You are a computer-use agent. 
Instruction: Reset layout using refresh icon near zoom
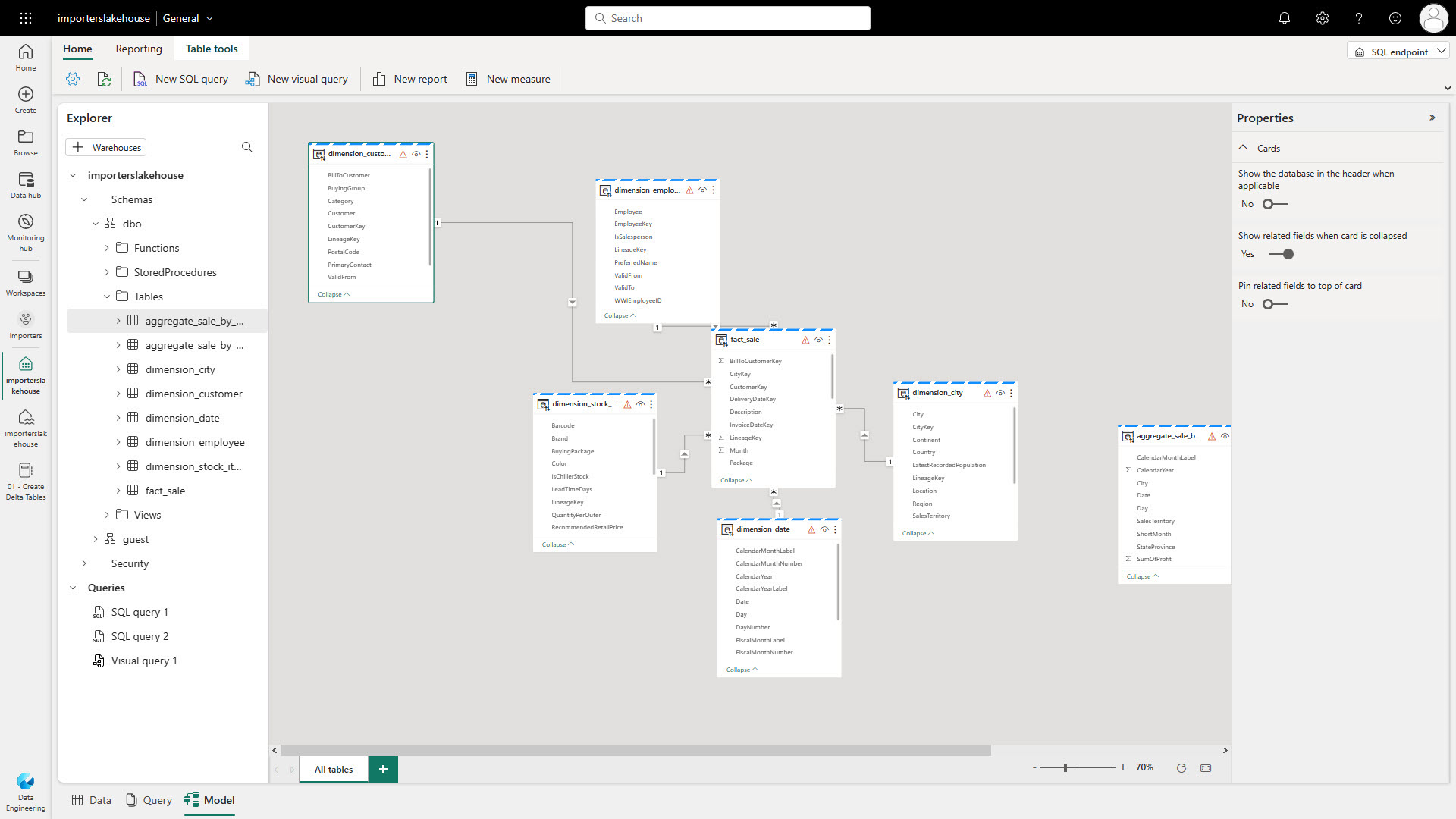pos(1181,768)
